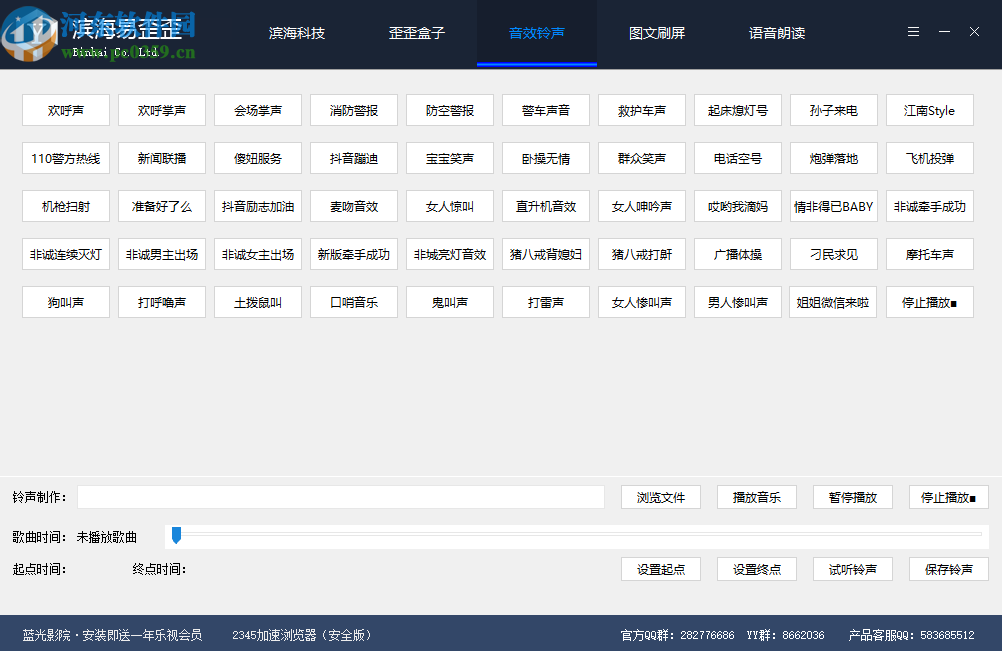
Task: Play the 欢呼声 cheering sound effect
Action: 65,110
